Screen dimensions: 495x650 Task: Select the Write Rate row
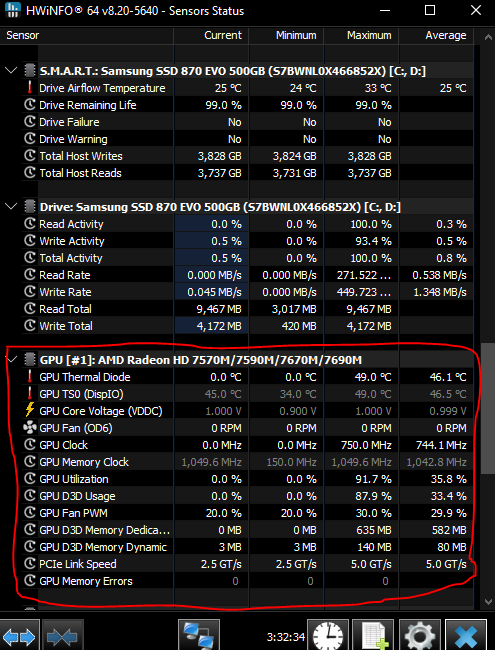click(248, 292)
